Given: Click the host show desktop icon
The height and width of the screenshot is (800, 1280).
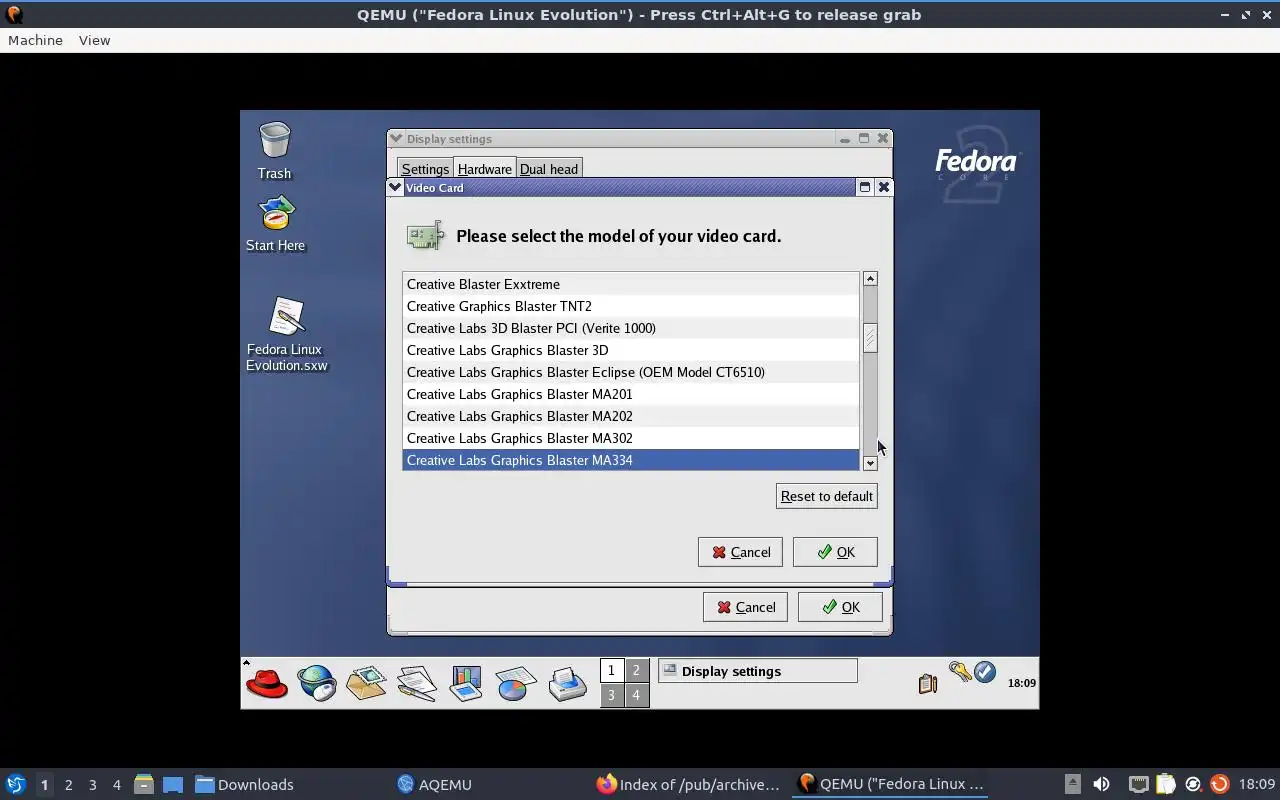Looking at the screenshot, I should pyautogui.click(x=173, y=784).
